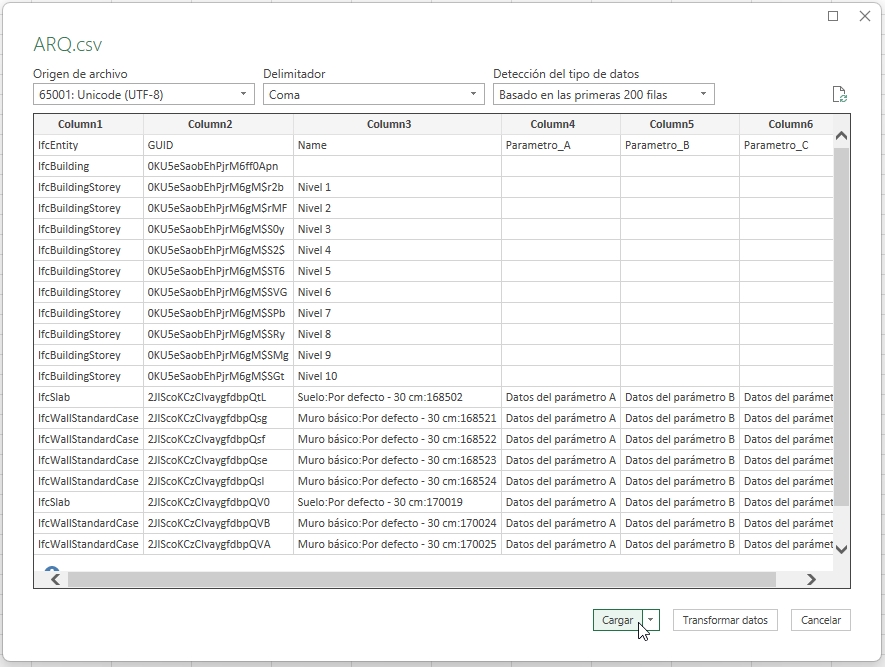The height and width of the screenshot is (667, 885).
Task: Click the scroll right arrow
Action: click(x=811, y=579)
